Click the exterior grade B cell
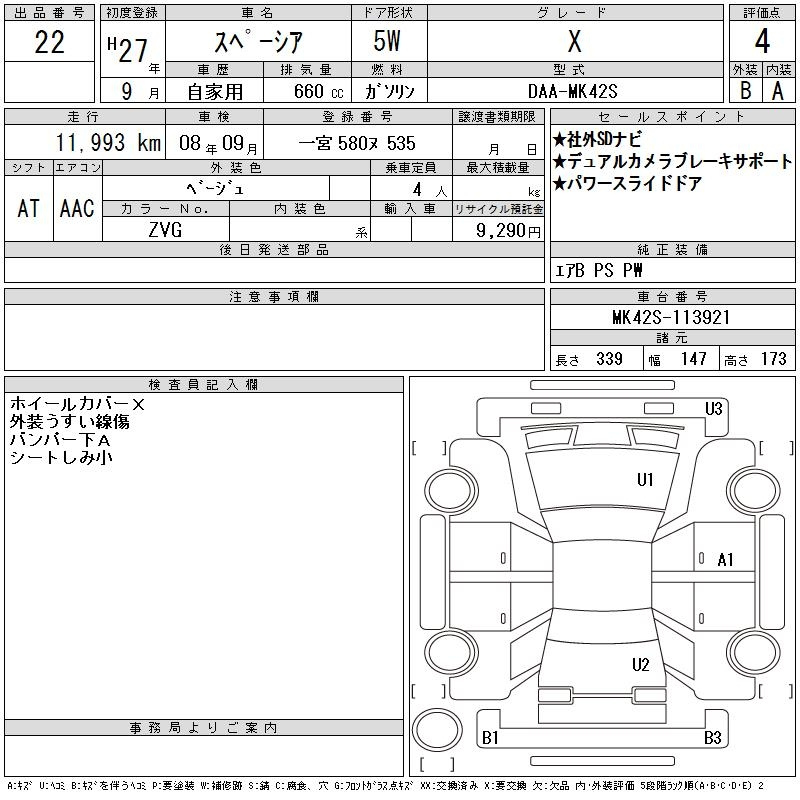The width and height of the screenshot is (800, 800). tap(745, 90)
